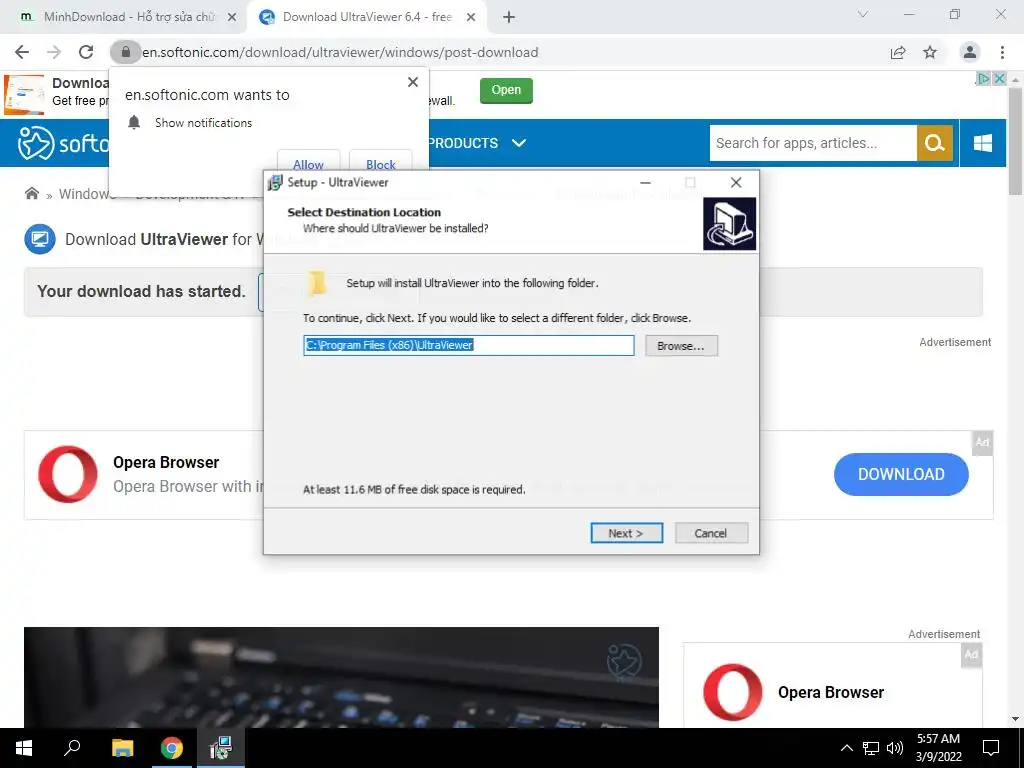The height and width of the screenshot is (768, 1024).
Task: Open a new tab with the plus button
Action: click(x=509, y=17)
